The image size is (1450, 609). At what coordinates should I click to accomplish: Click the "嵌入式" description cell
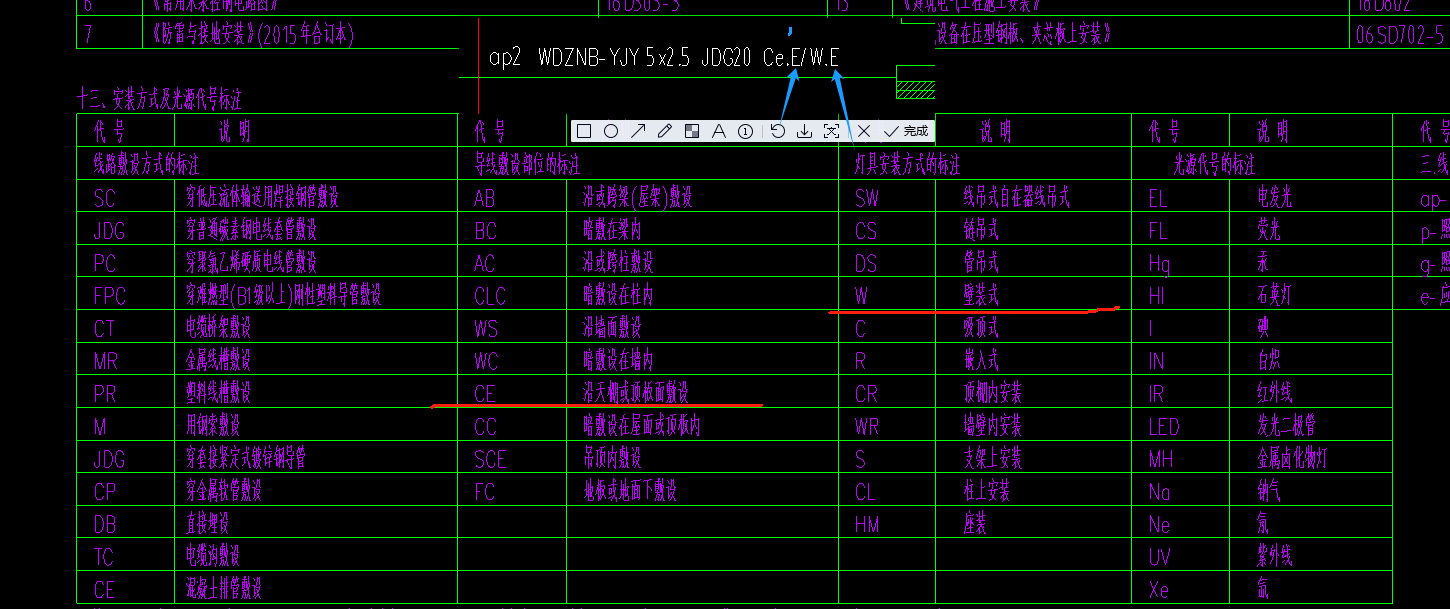981,361
